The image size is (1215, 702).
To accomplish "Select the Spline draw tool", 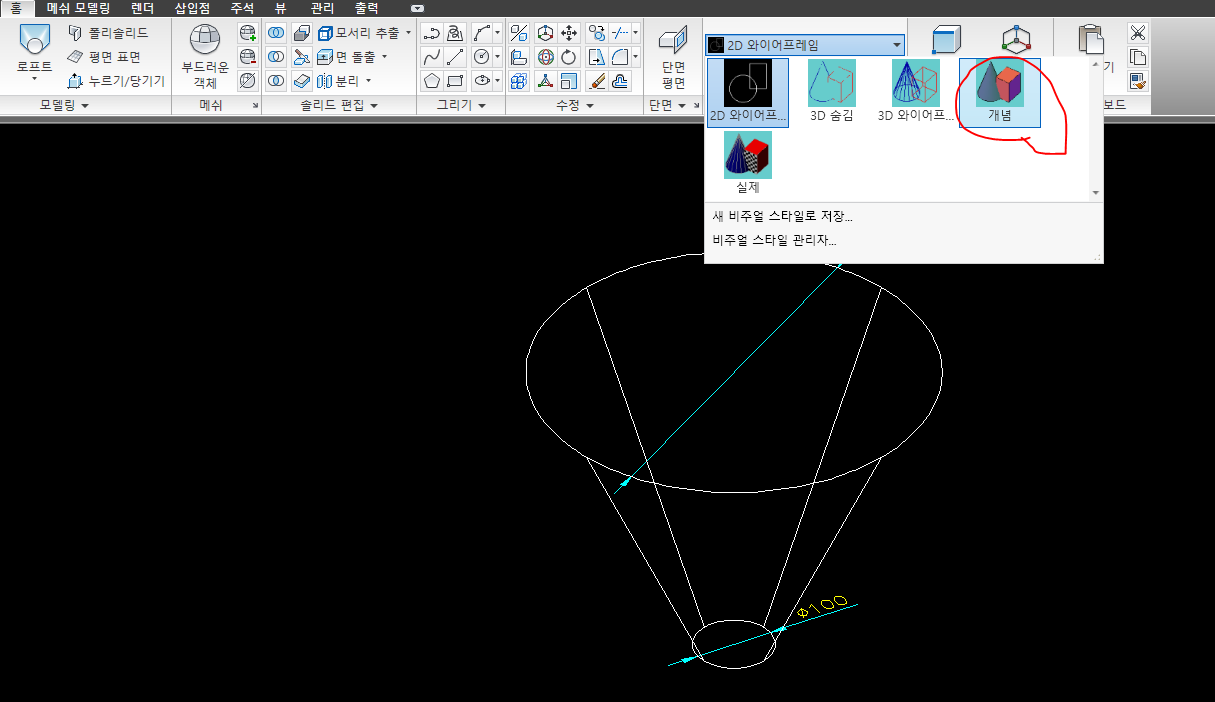I will (x=432, y=57).
